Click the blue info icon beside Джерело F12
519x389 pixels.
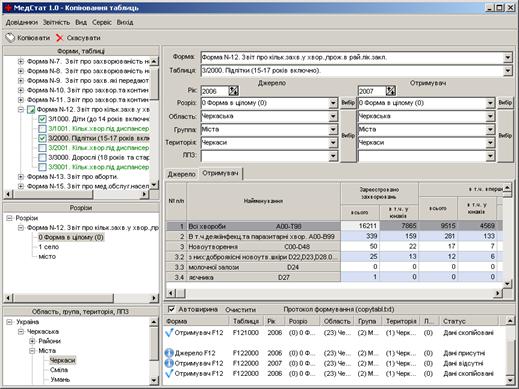tap(169, 353)
